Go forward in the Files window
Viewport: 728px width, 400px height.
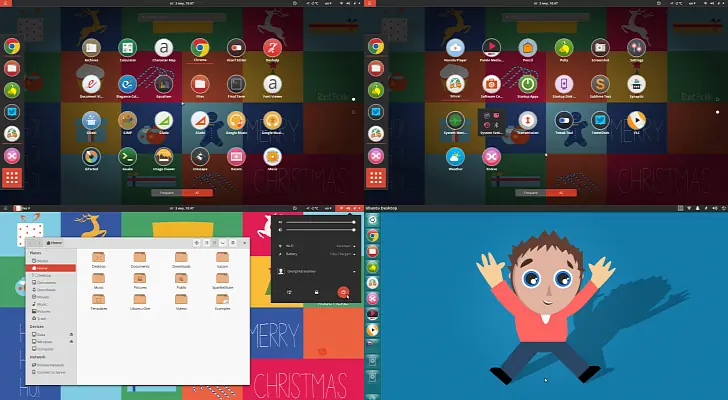pyautogui.click(x=39, y=243)
